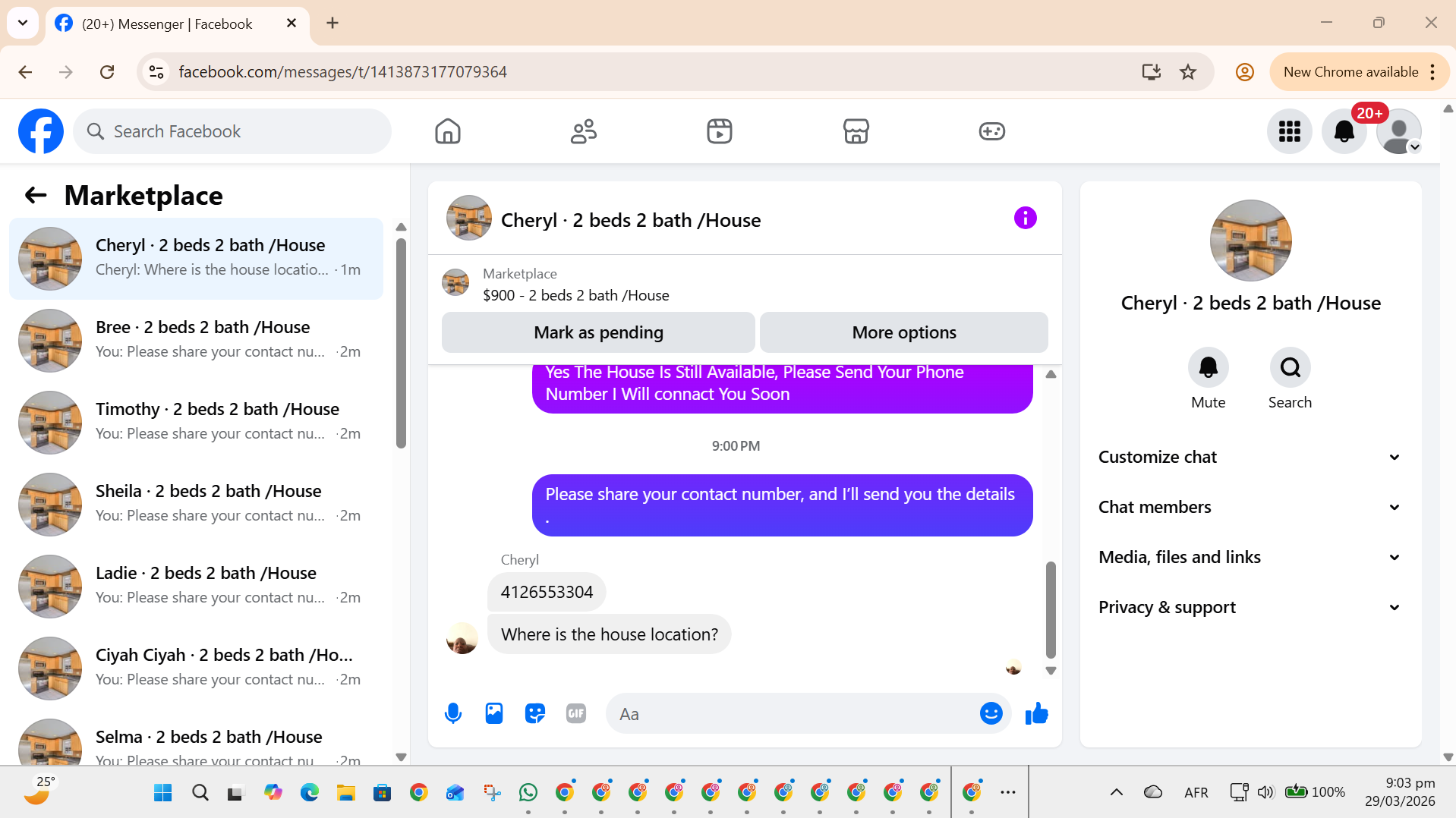Open Windows Start menu

162,793
